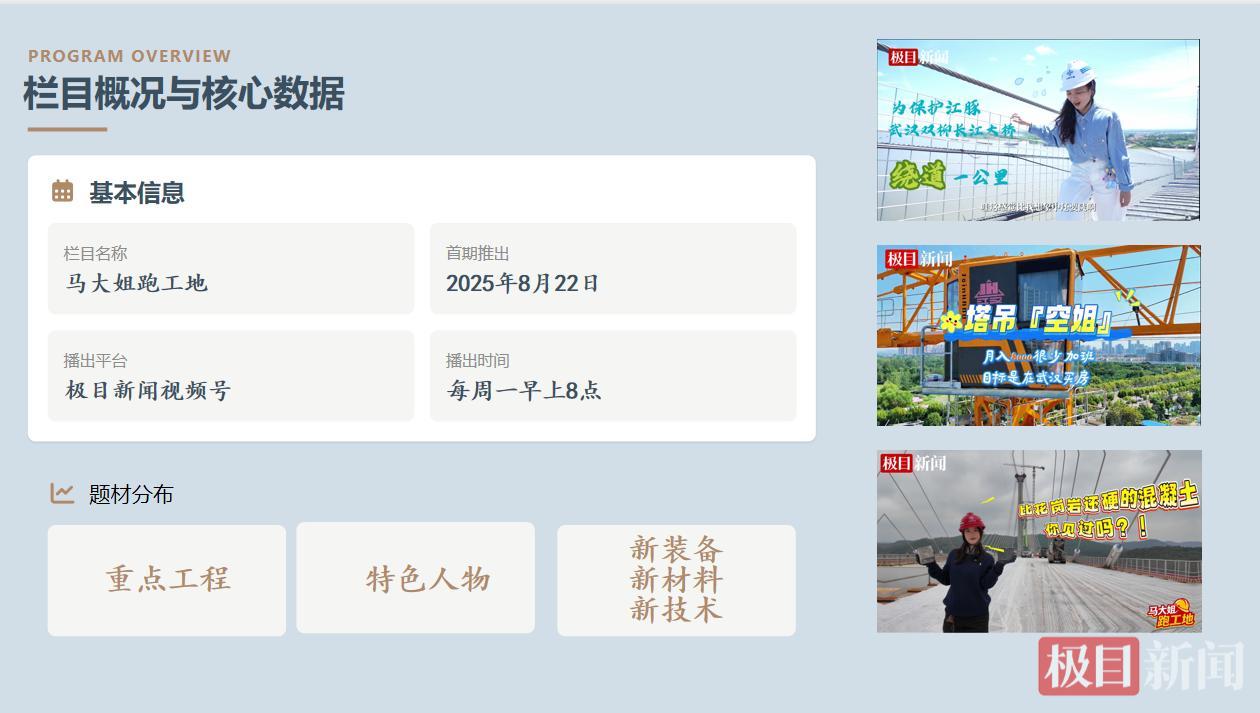
Task: Click the 马大姐跑工地 program name card
Action: (x=231, y=268)
